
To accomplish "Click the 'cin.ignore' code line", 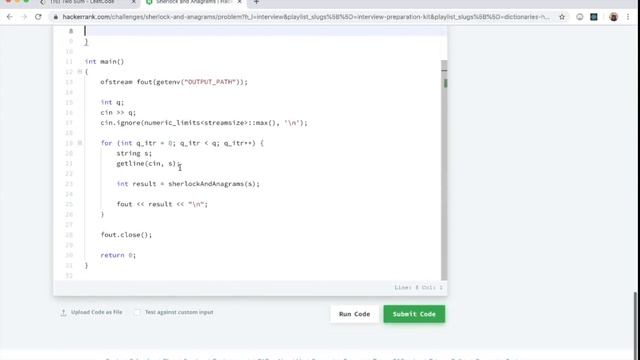I will 204,123.
